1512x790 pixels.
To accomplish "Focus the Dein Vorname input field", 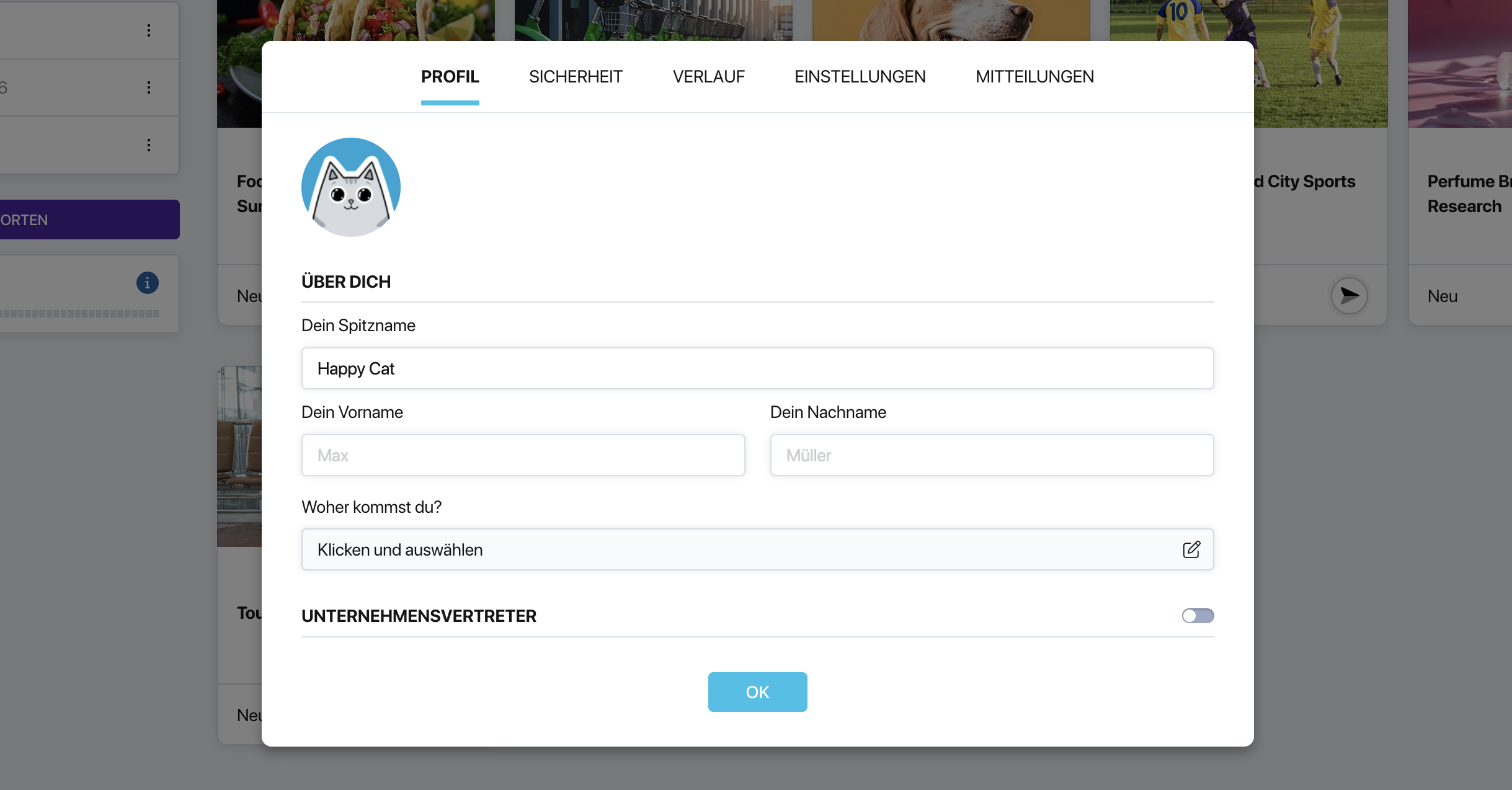I will tap(523, 455).
